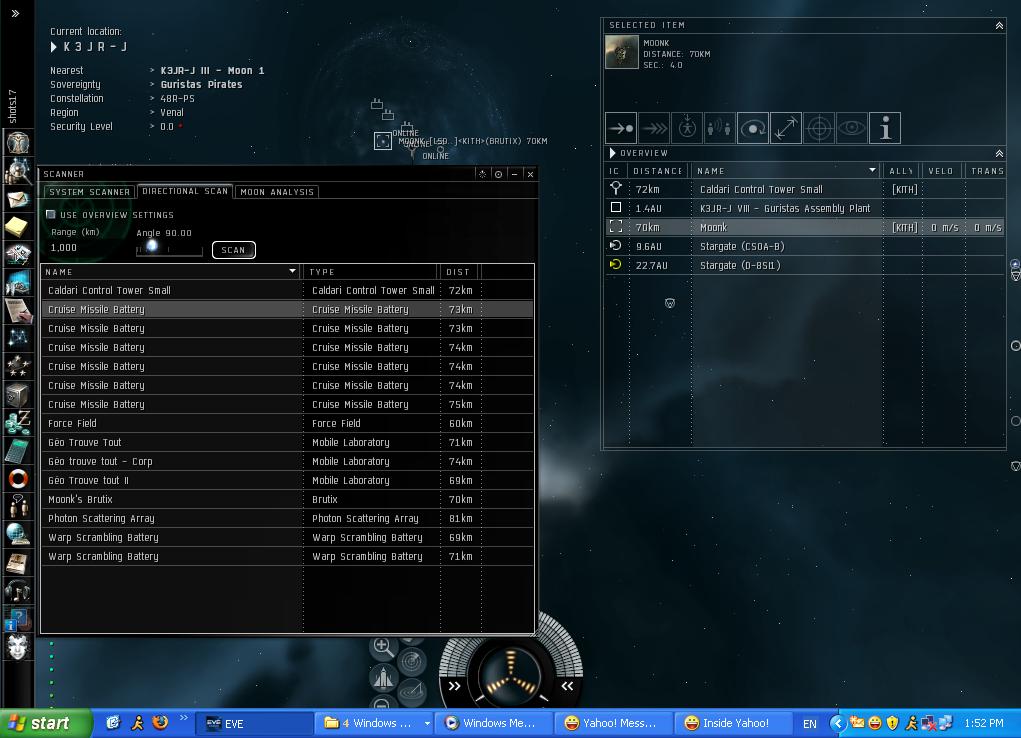Open Yahoo! Messenger taskbar button

[613, 724]
